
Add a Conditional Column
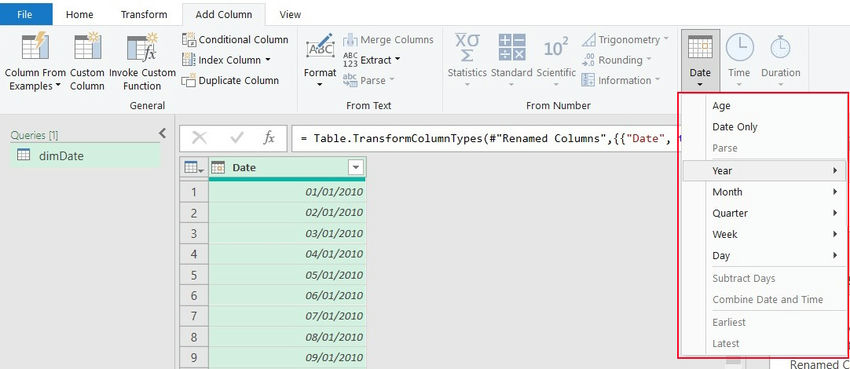[x=235, y=40]
